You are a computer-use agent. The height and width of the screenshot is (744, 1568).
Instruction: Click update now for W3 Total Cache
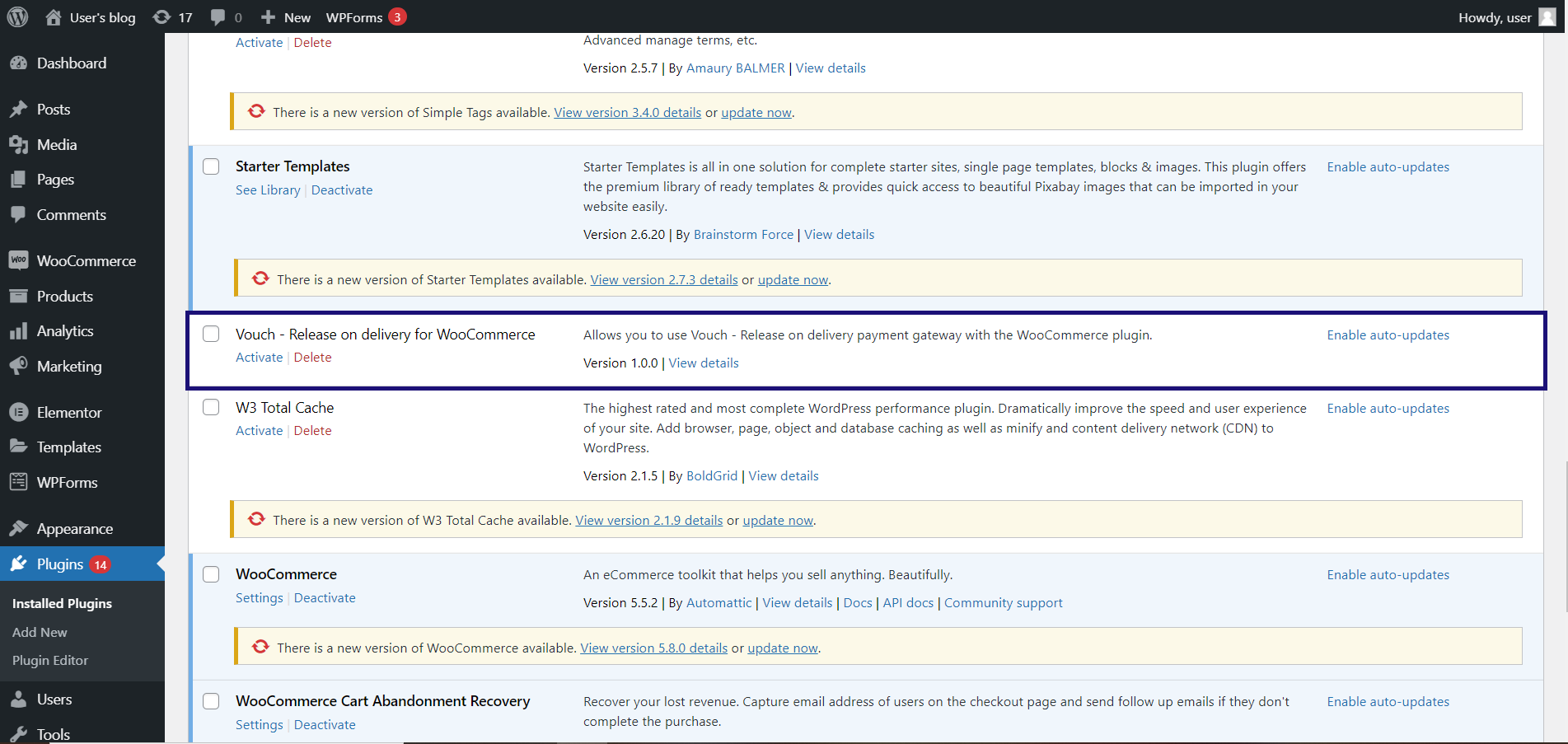[x=778, y=520]
